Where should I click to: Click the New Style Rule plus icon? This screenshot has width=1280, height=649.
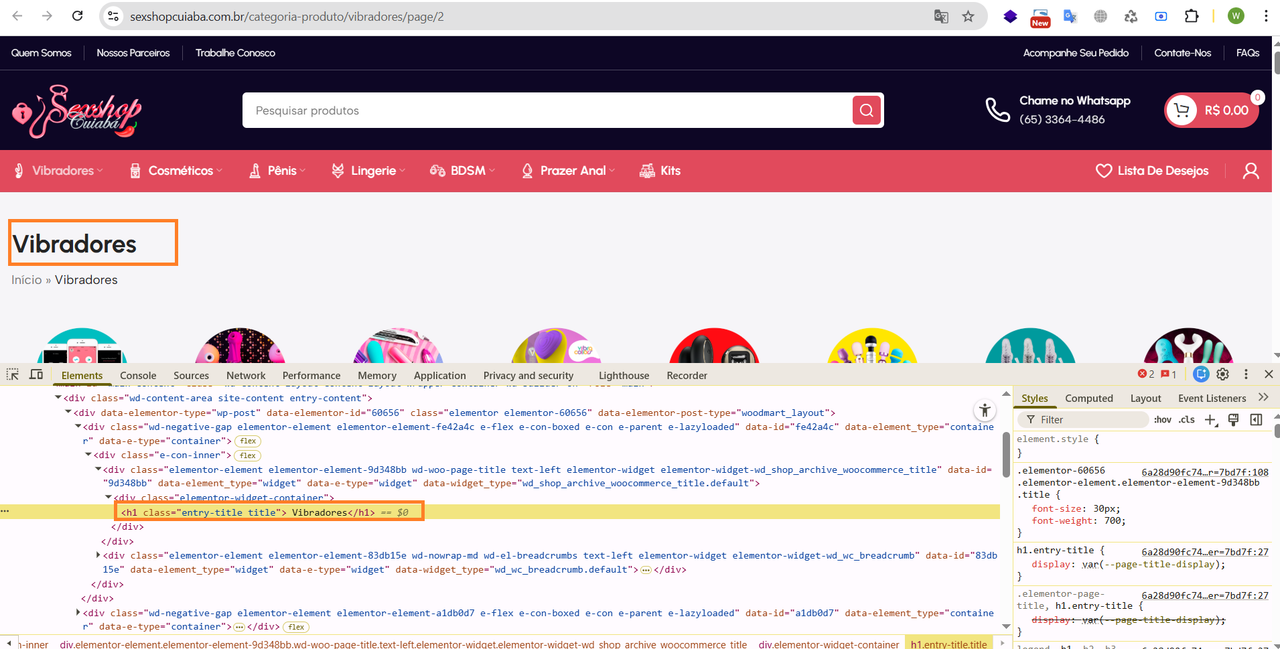1211,420
